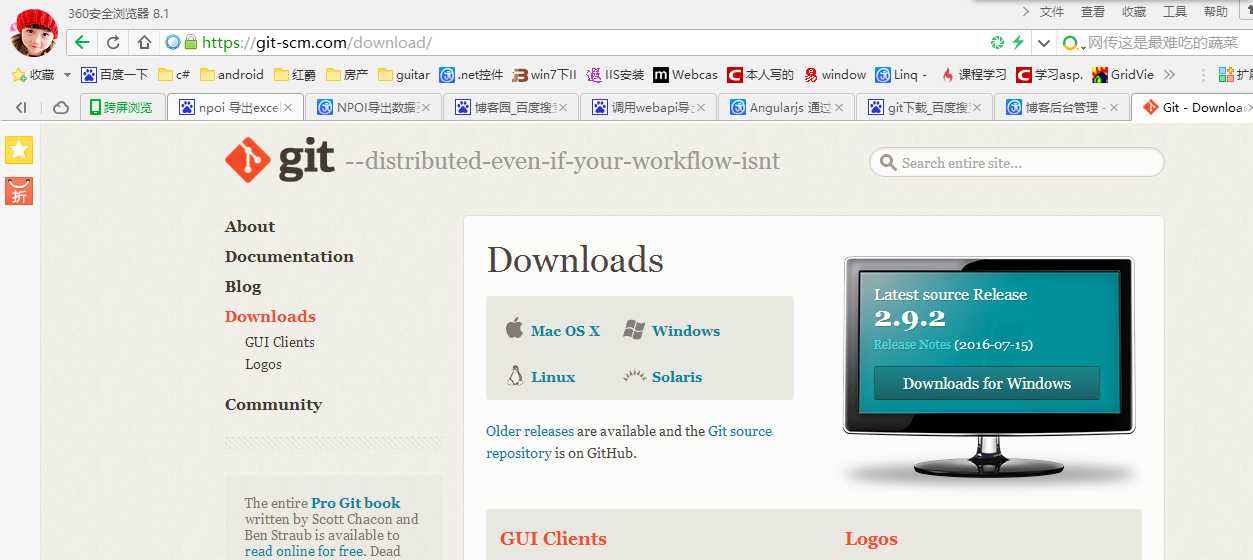The height and width of the screenshot is (560, 1253).
Task: Open the 工具 menu
Action: click(x=1175, y=12)
